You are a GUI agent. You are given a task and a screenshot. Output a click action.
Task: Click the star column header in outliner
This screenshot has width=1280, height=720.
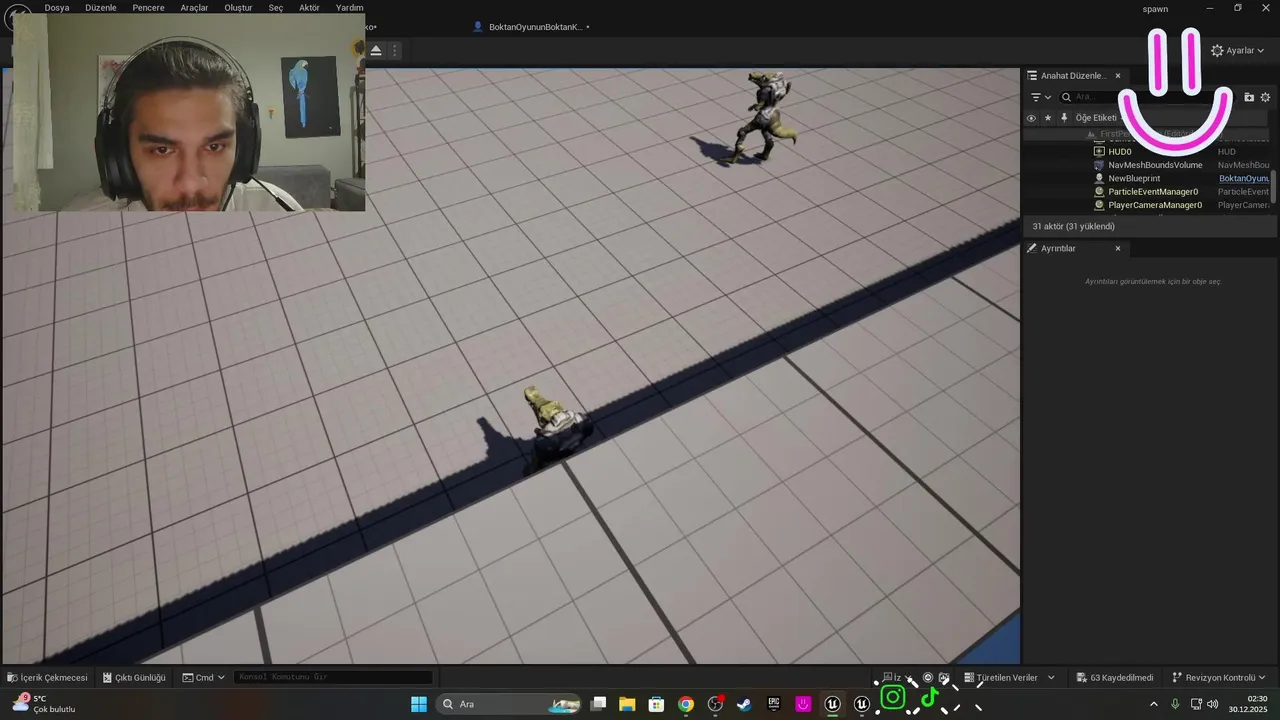pos(1048,118)
